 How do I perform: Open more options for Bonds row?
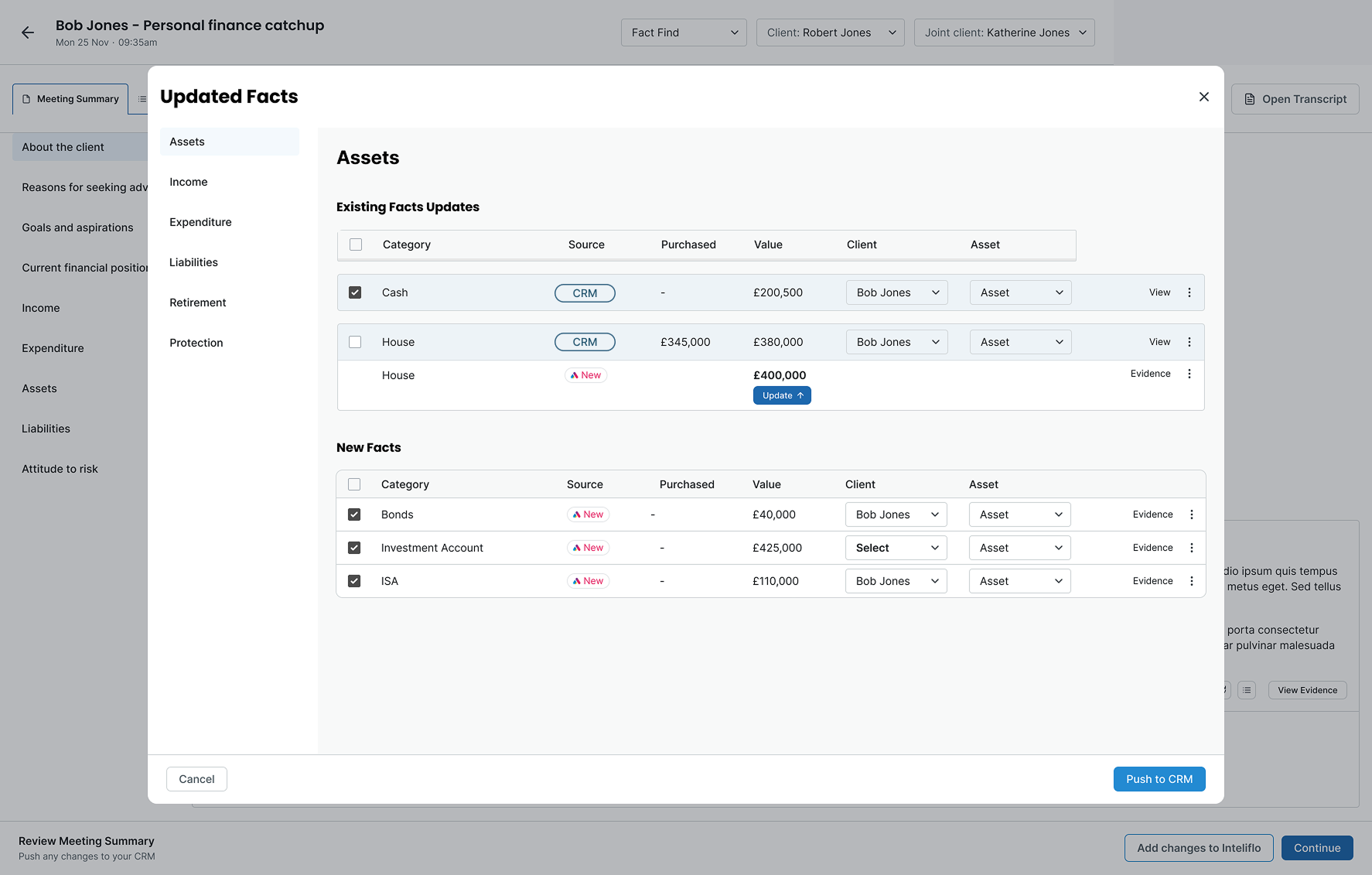[x=1192, y=514]
